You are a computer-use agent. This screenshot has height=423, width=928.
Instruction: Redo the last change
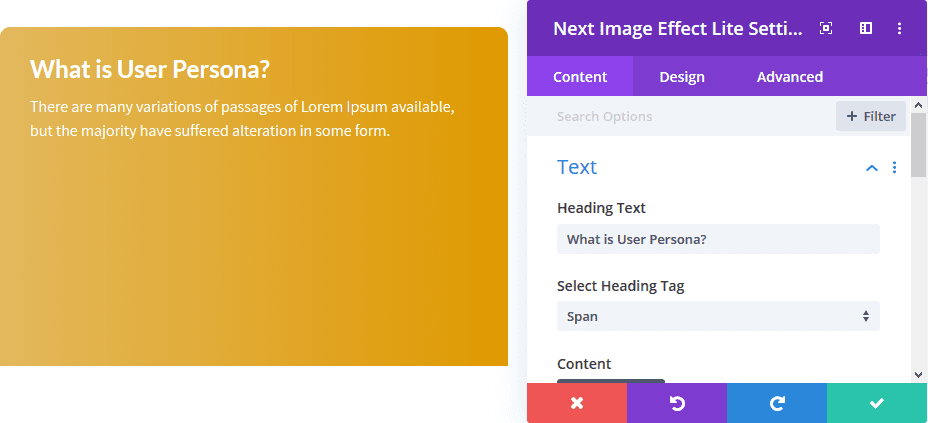point(777,403)
